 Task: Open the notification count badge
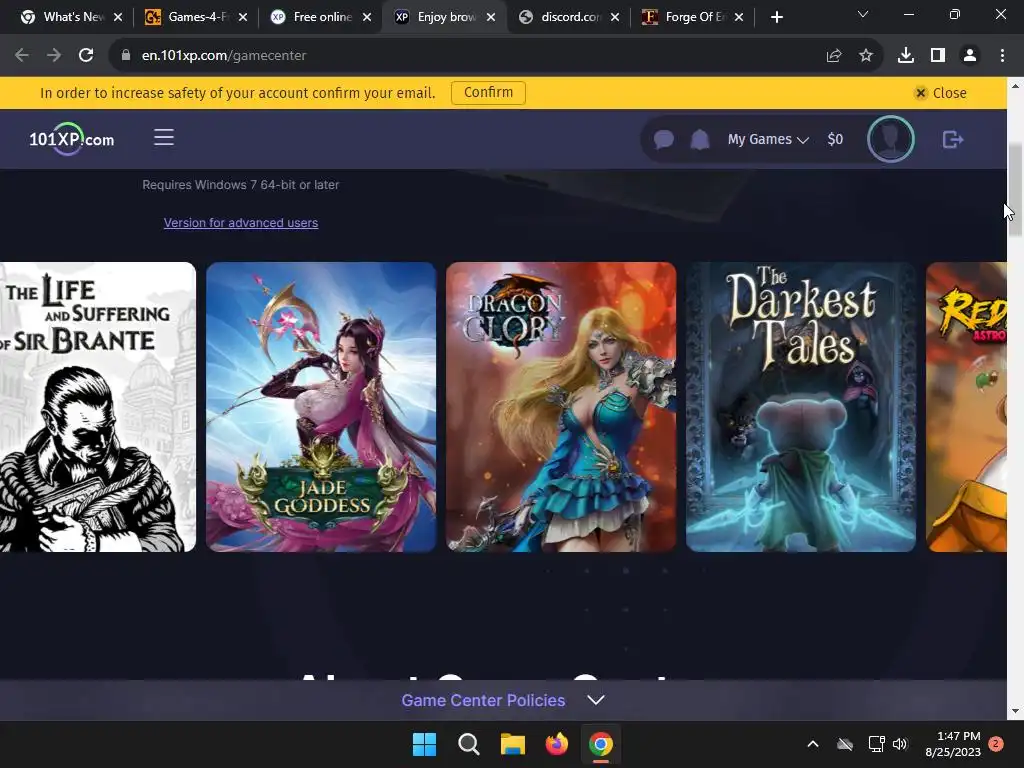996,743
